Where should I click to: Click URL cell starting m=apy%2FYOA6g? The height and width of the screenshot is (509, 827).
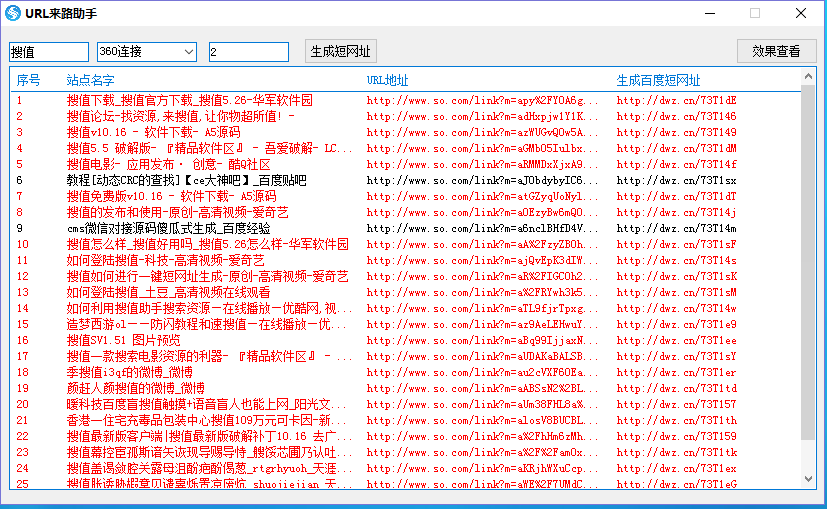pyautogui.click(x=483, y=100)
